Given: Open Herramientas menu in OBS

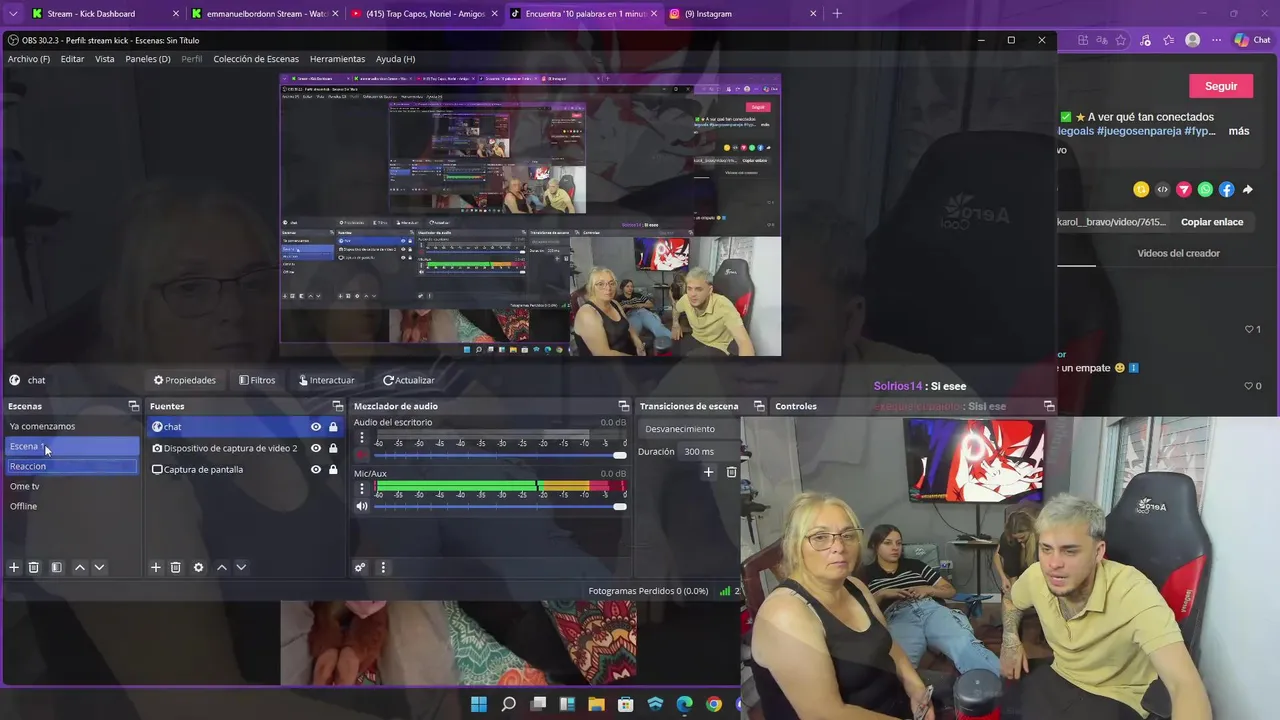Looking at the screenshot, I should (337, 59).
